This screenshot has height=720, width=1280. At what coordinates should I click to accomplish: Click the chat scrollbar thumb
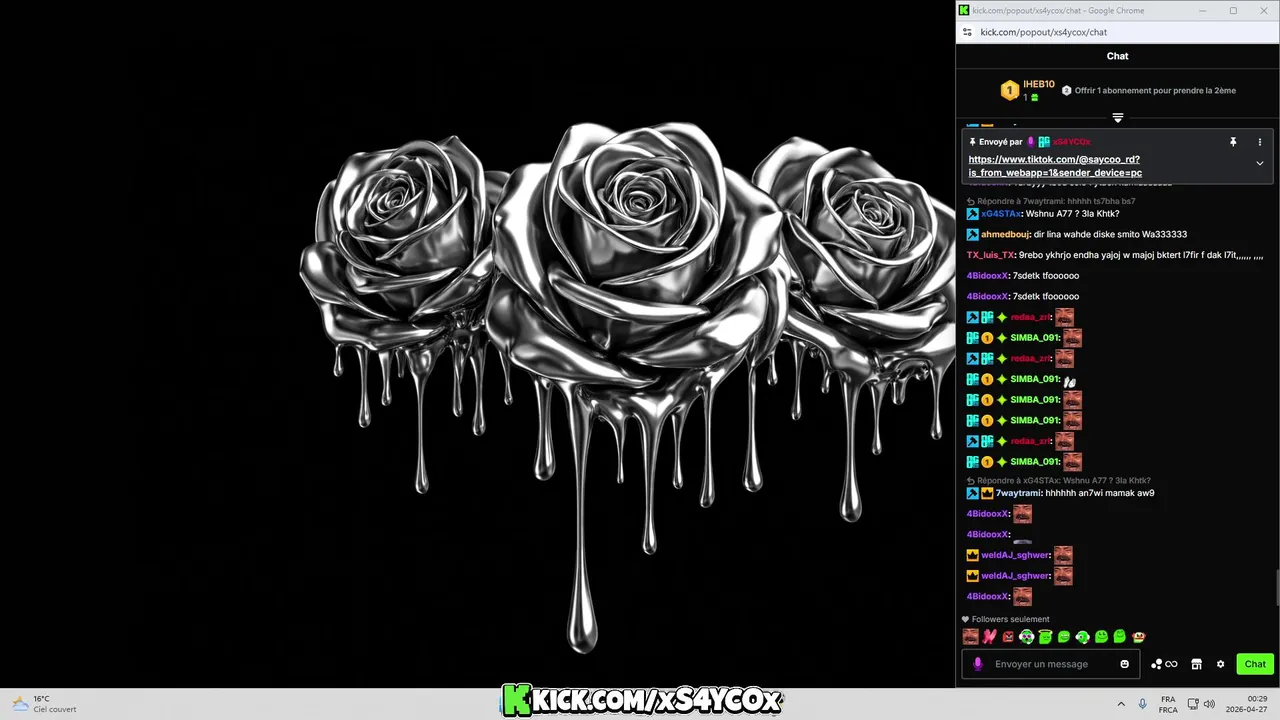point(1277,587)
